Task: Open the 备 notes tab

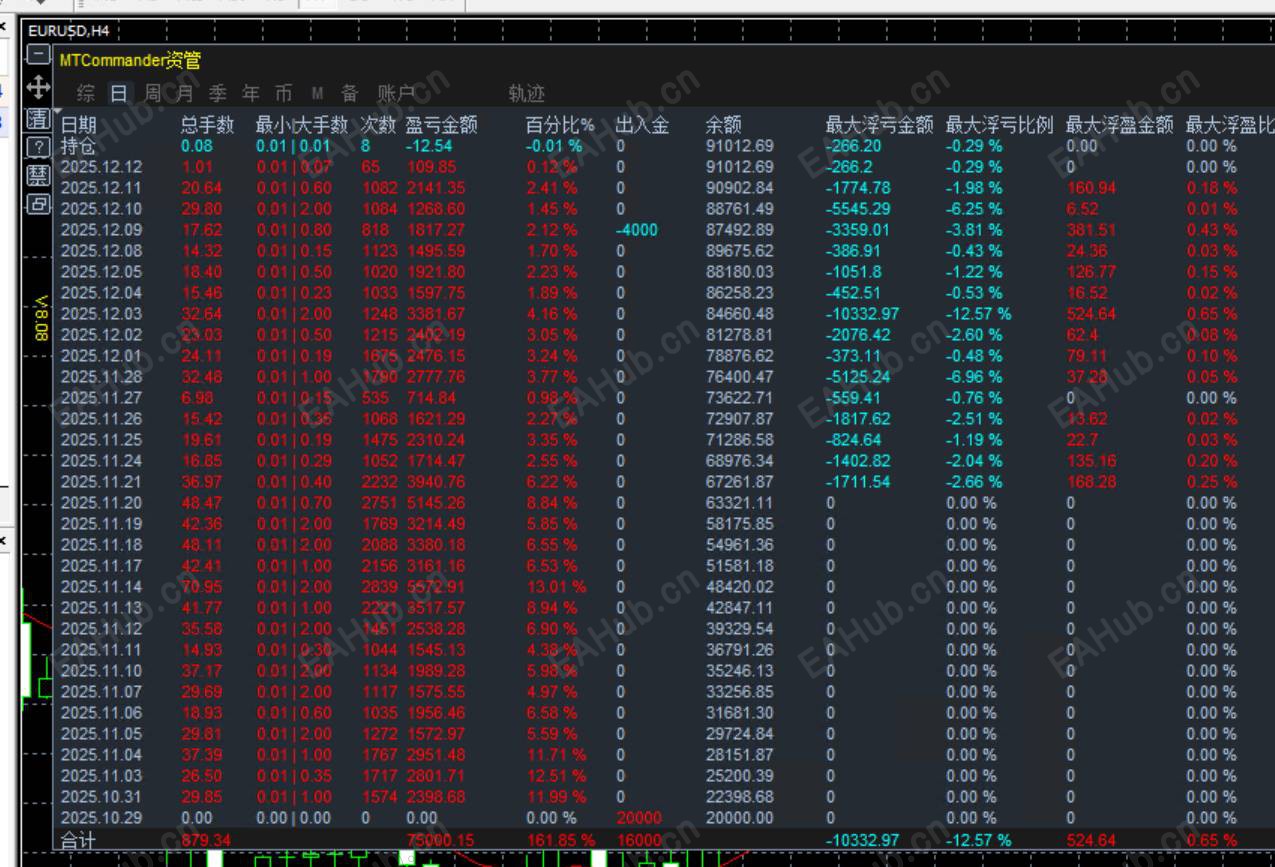Action: point(350,94)
